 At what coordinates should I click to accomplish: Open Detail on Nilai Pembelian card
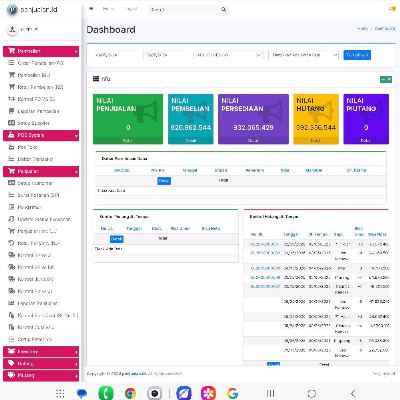(191, 141)
